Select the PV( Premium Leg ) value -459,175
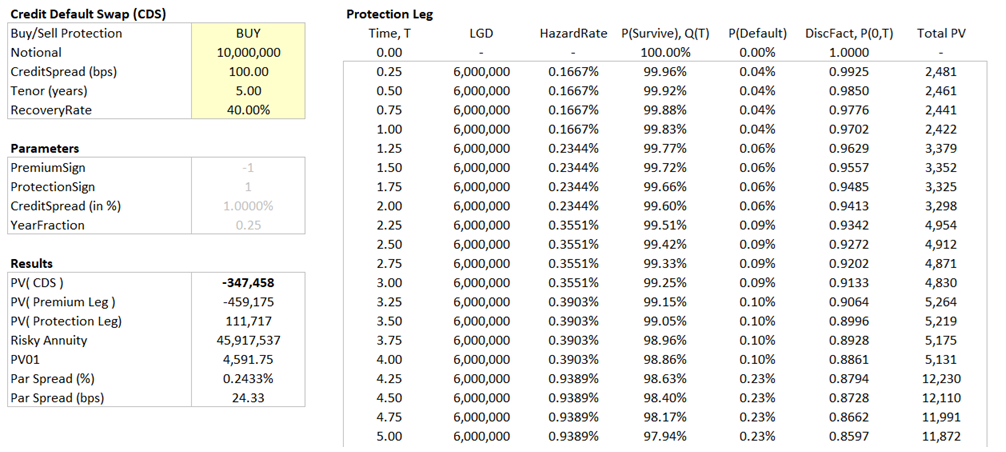Screen dimensions: 1006x452 [x=248, y=302]
